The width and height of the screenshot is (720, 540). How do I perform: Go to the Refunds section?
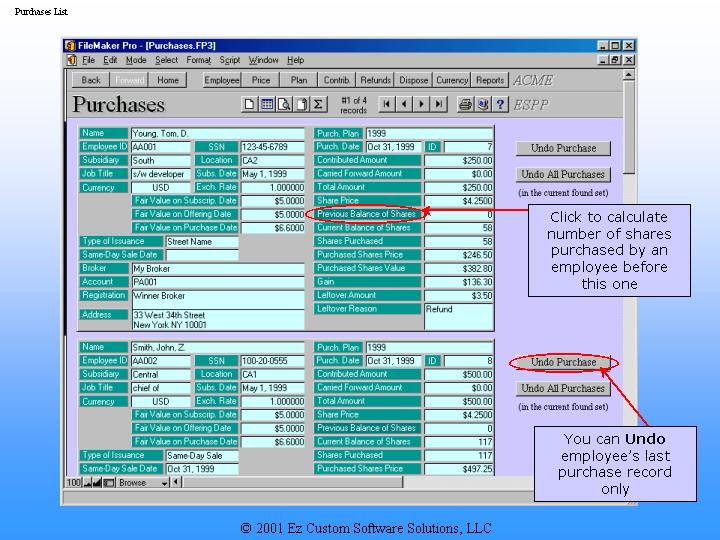click(375, 80)
